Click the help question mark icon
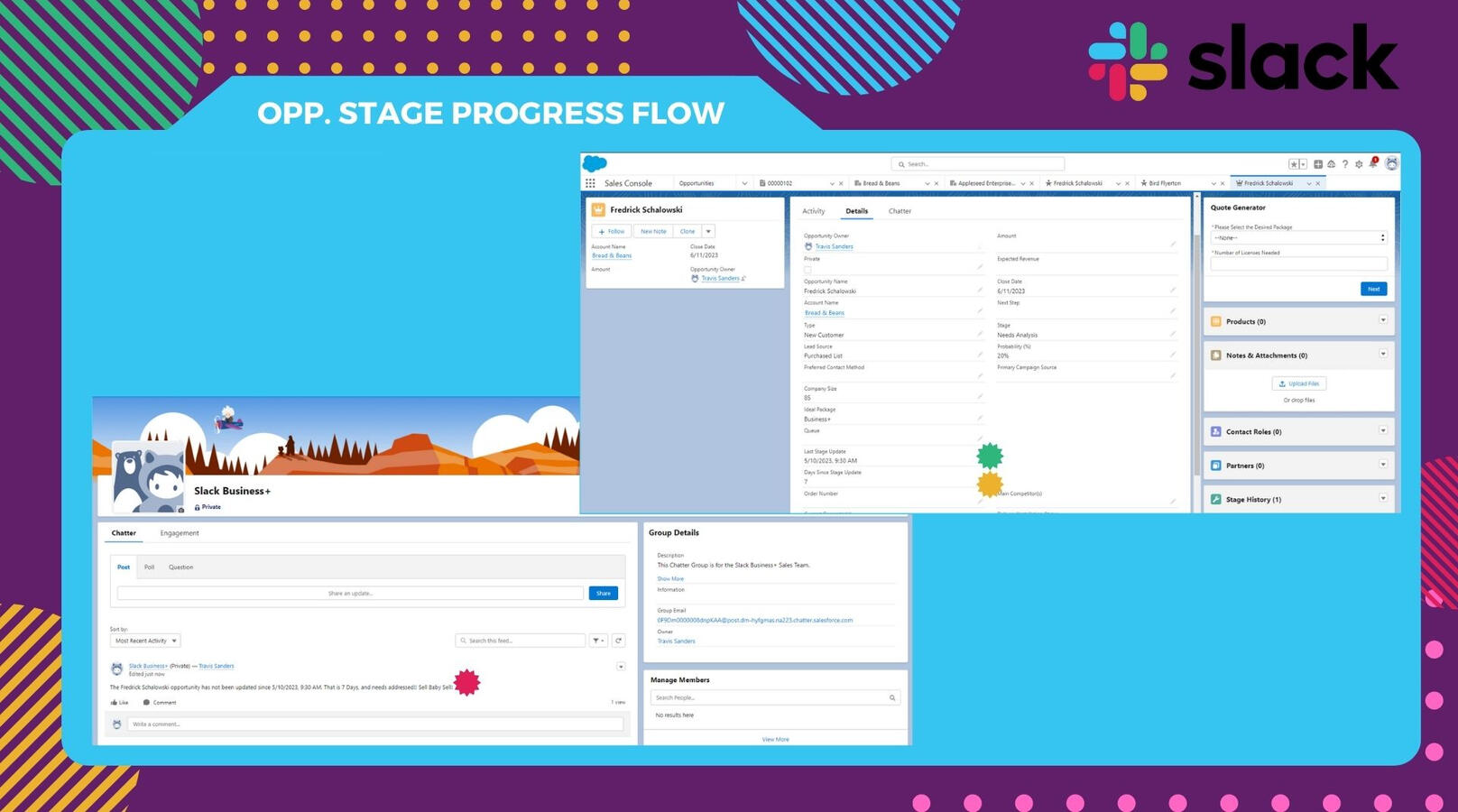This screenshot has height=812, width=1458. pos(1344,164)
